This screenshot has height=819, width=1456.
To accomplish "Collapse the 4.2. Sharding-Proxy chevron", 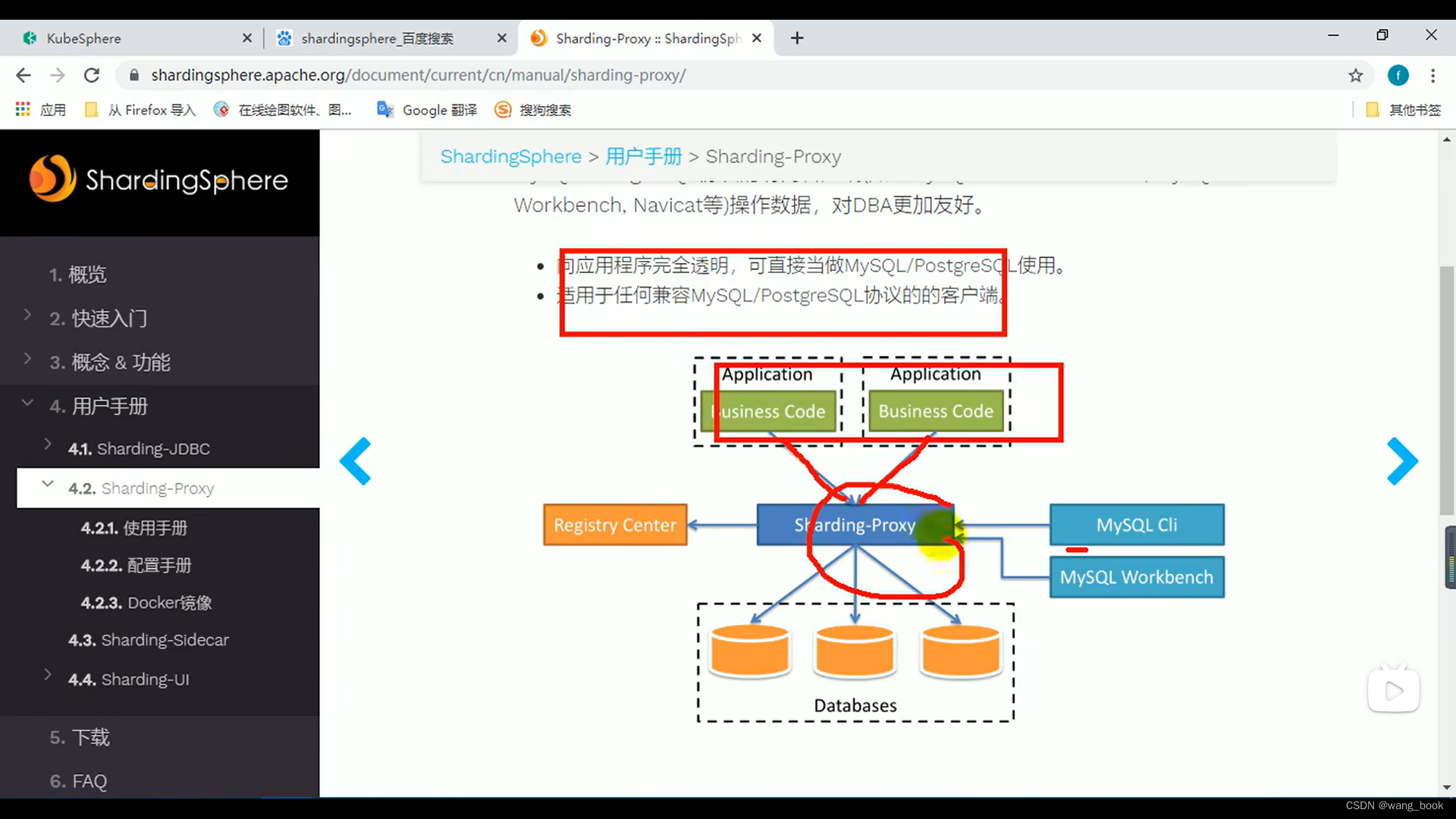I will click(48, 484).
